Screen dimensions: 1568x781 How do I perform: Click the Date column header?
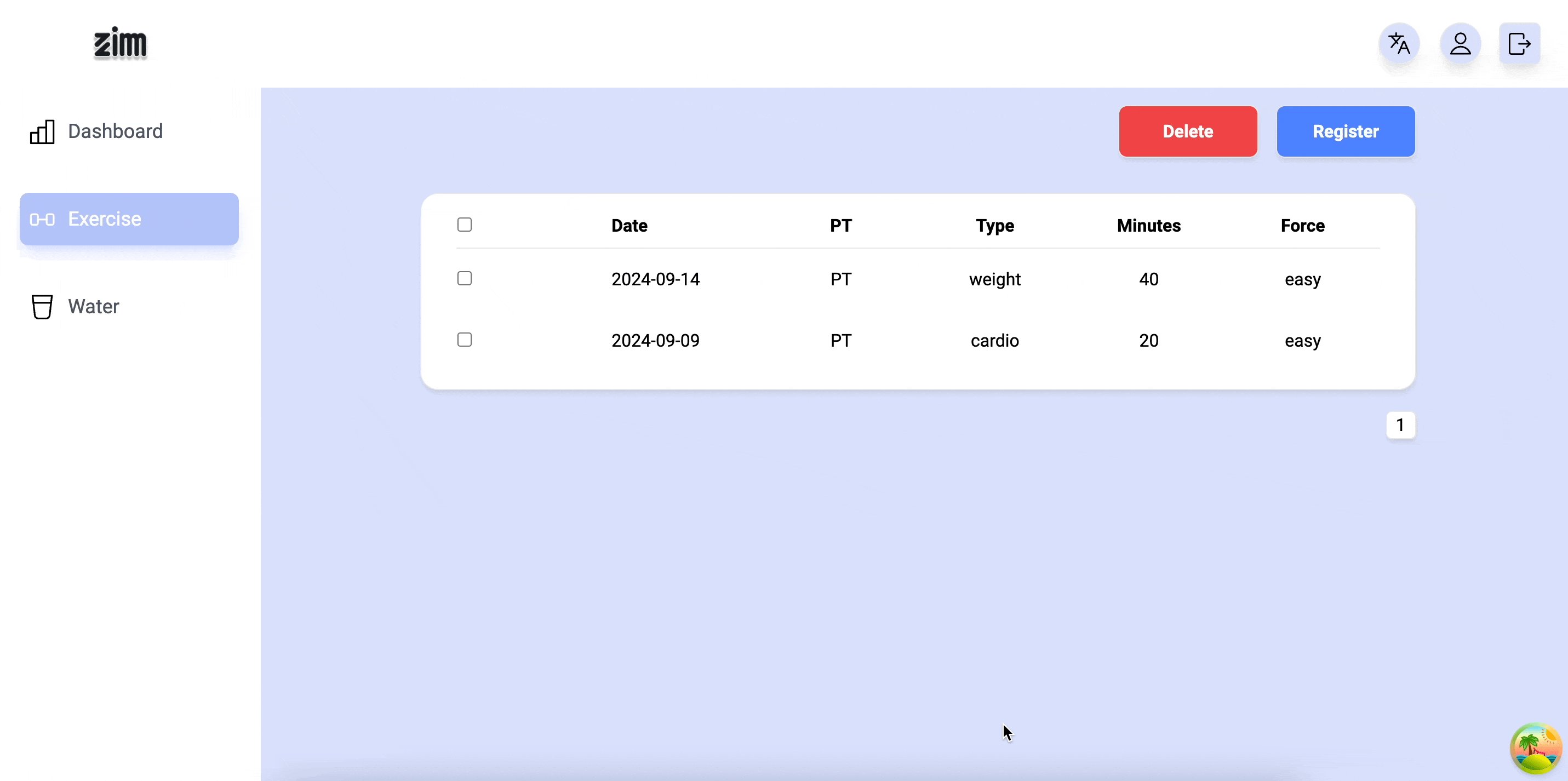click(630, 226)
